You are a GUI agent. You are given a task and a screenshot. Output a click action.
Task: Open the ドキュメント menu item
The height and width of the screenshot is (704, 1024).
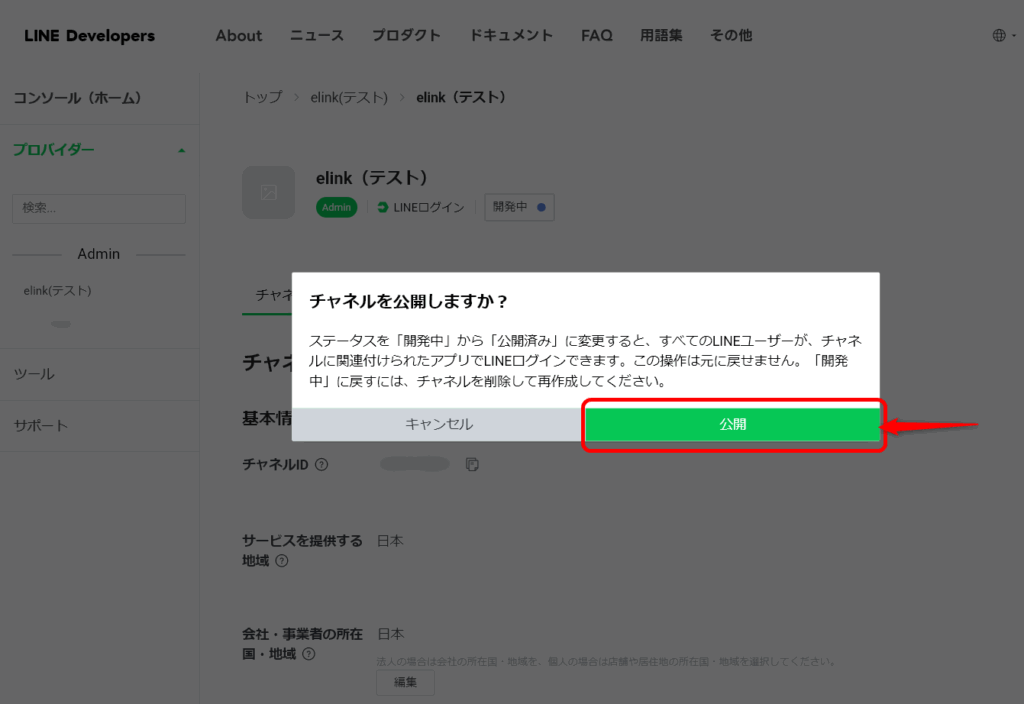pos(511,36)
